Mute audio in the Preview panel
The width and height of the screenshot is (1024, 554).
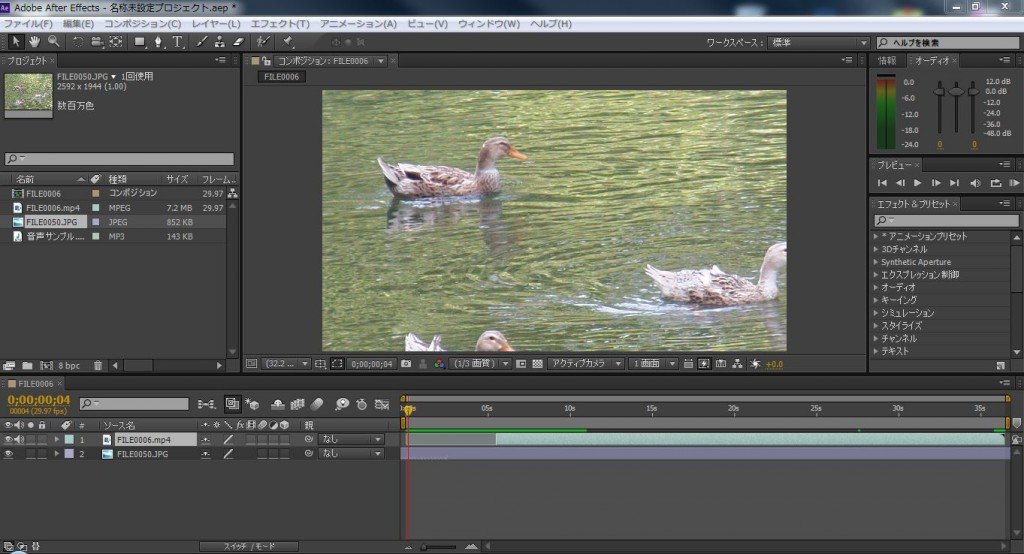(975, 183)
